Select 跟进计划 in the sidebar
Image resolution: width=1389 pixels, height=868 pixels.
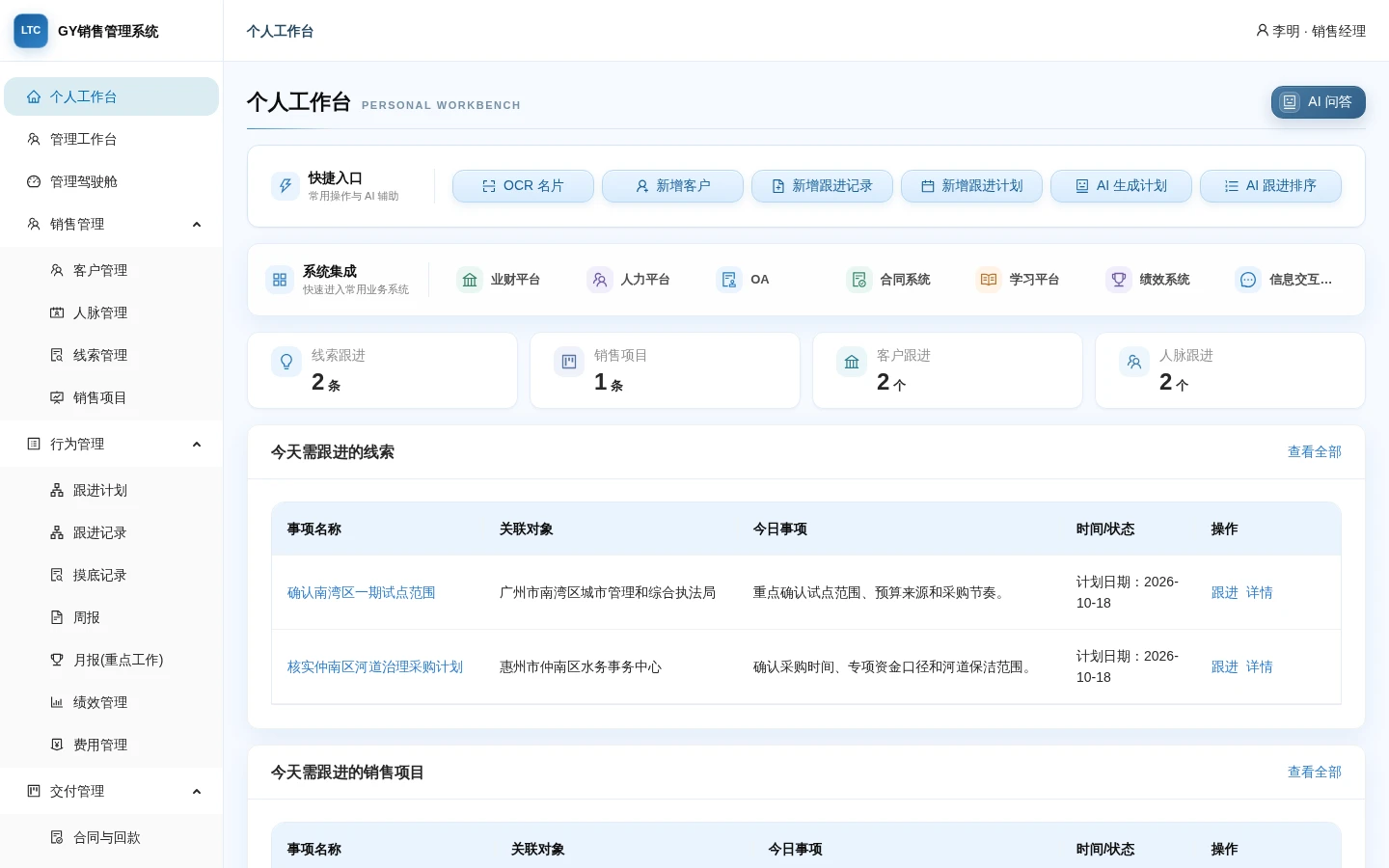112,490
